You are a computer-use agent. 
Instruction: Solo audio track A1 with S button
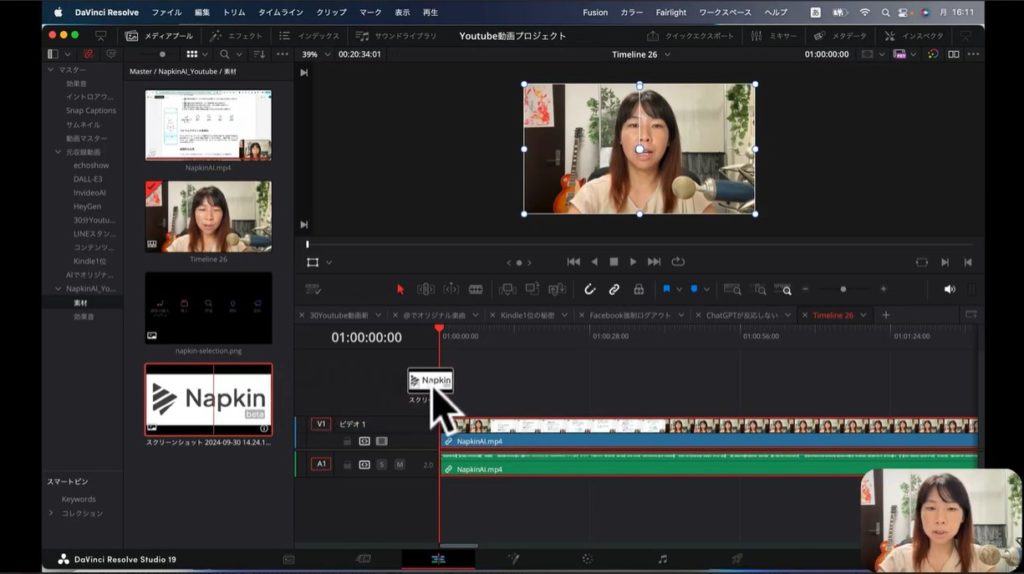382,464
